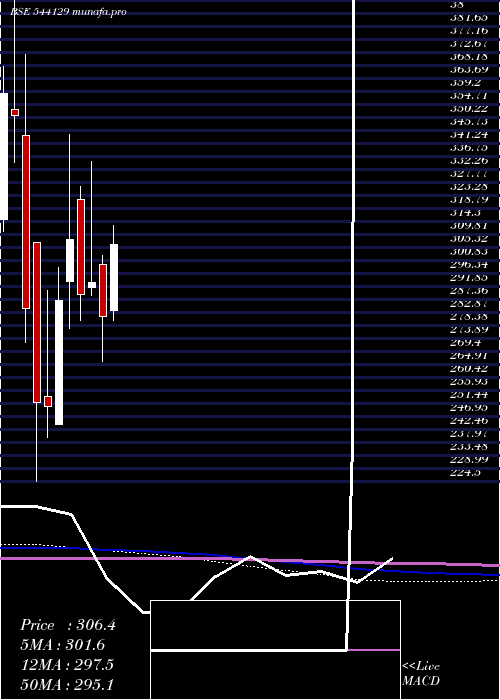Click the 282.87 price axis label
This screenshot has width=500, height=700.
tap(469, 304)
